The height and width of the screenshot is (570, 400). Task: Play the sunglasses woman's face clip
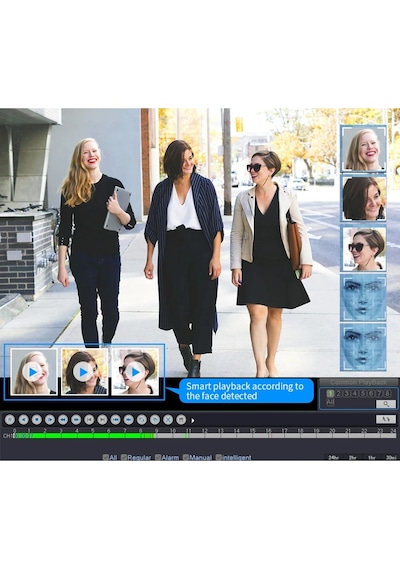click(135, 372)
